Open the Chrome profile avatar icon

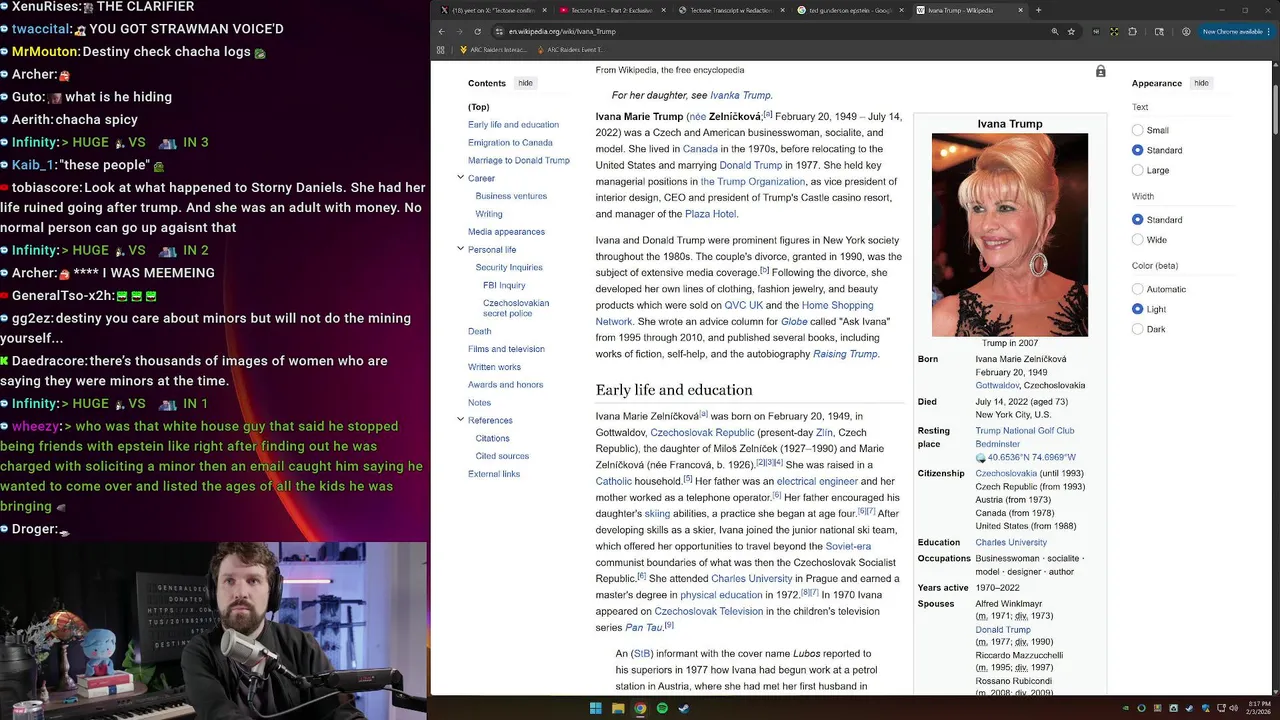coord(1186,31)
